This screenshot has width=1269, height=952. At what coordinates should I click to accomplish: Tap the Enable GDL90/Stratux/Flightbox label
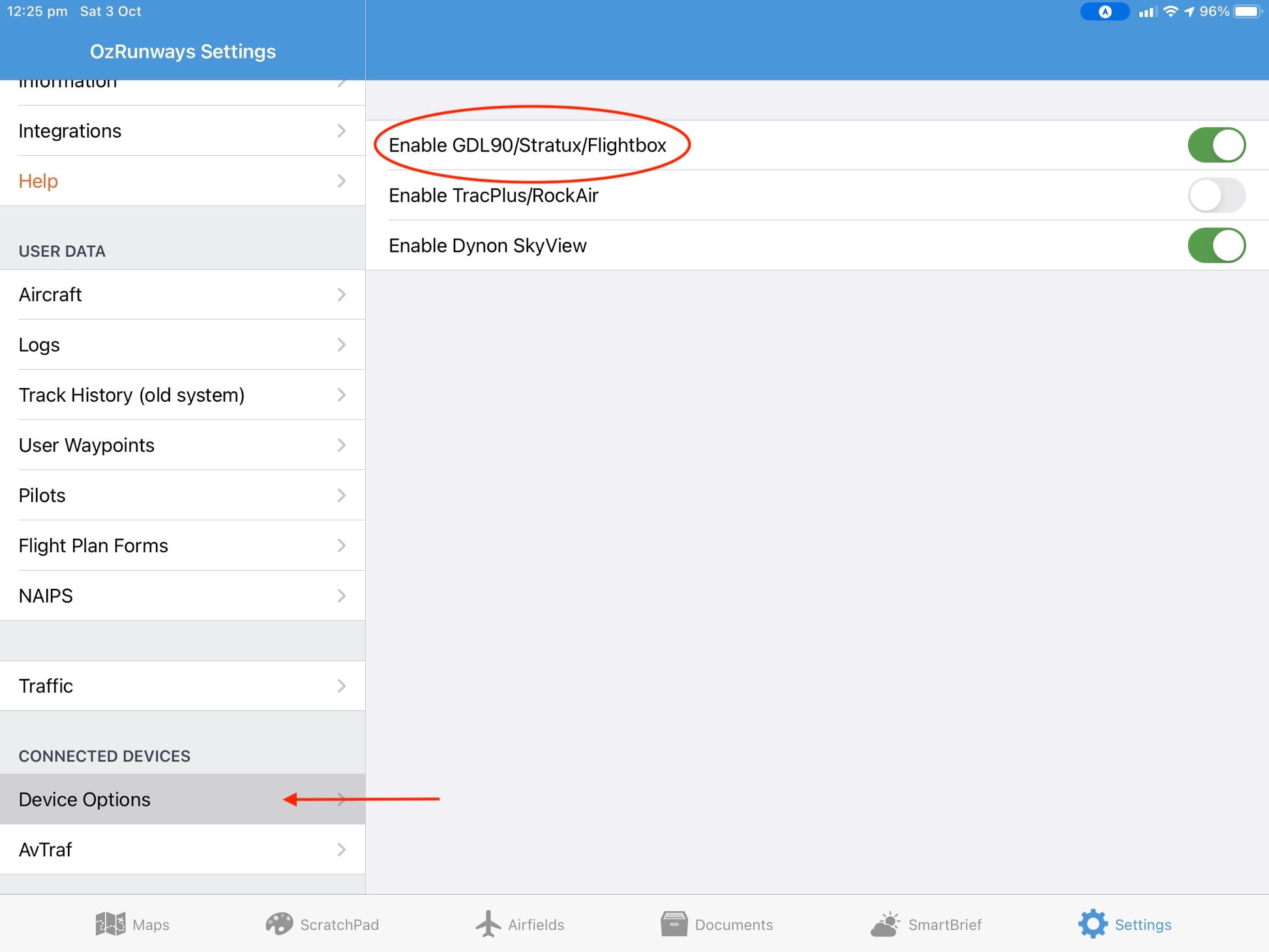[527, 145]
